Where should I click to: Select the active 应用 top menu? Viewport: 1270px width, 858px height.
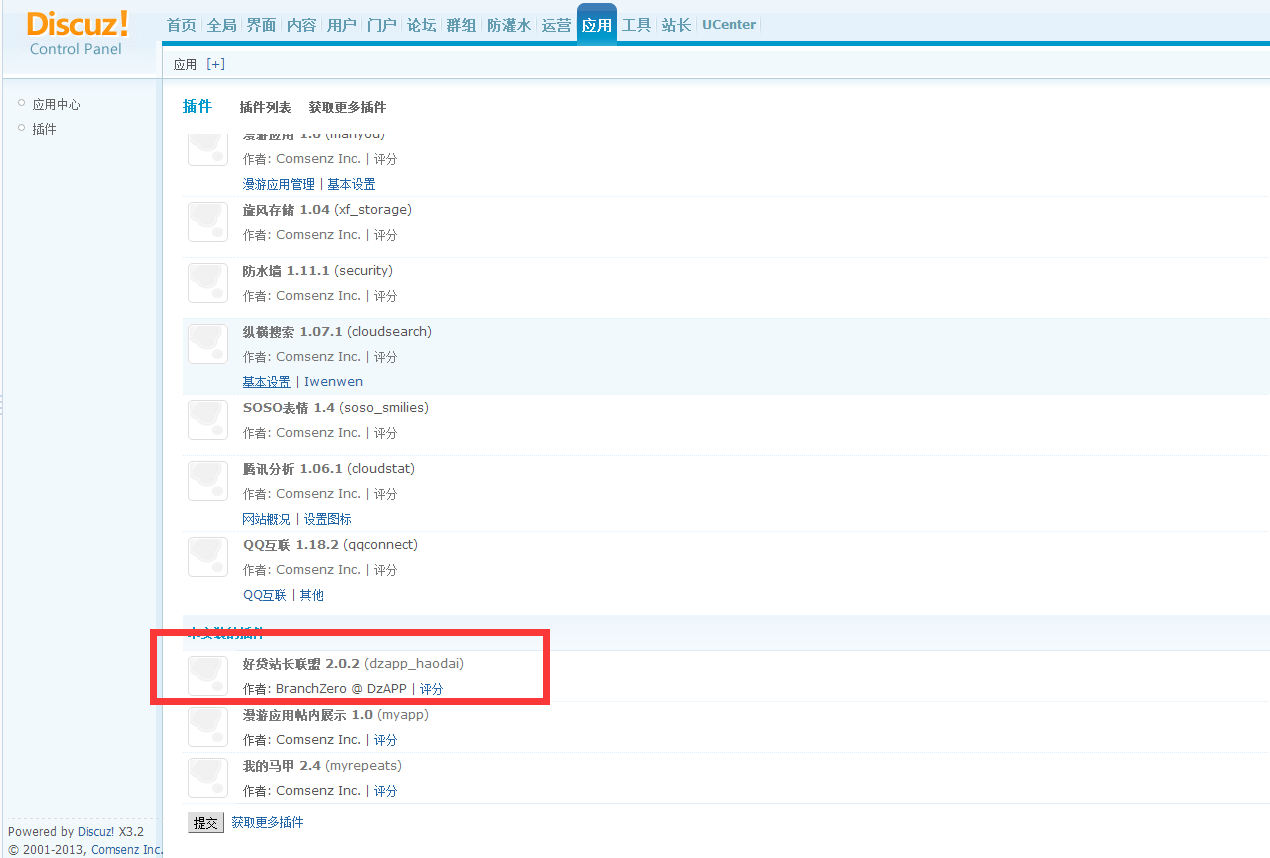pos(597,25)
